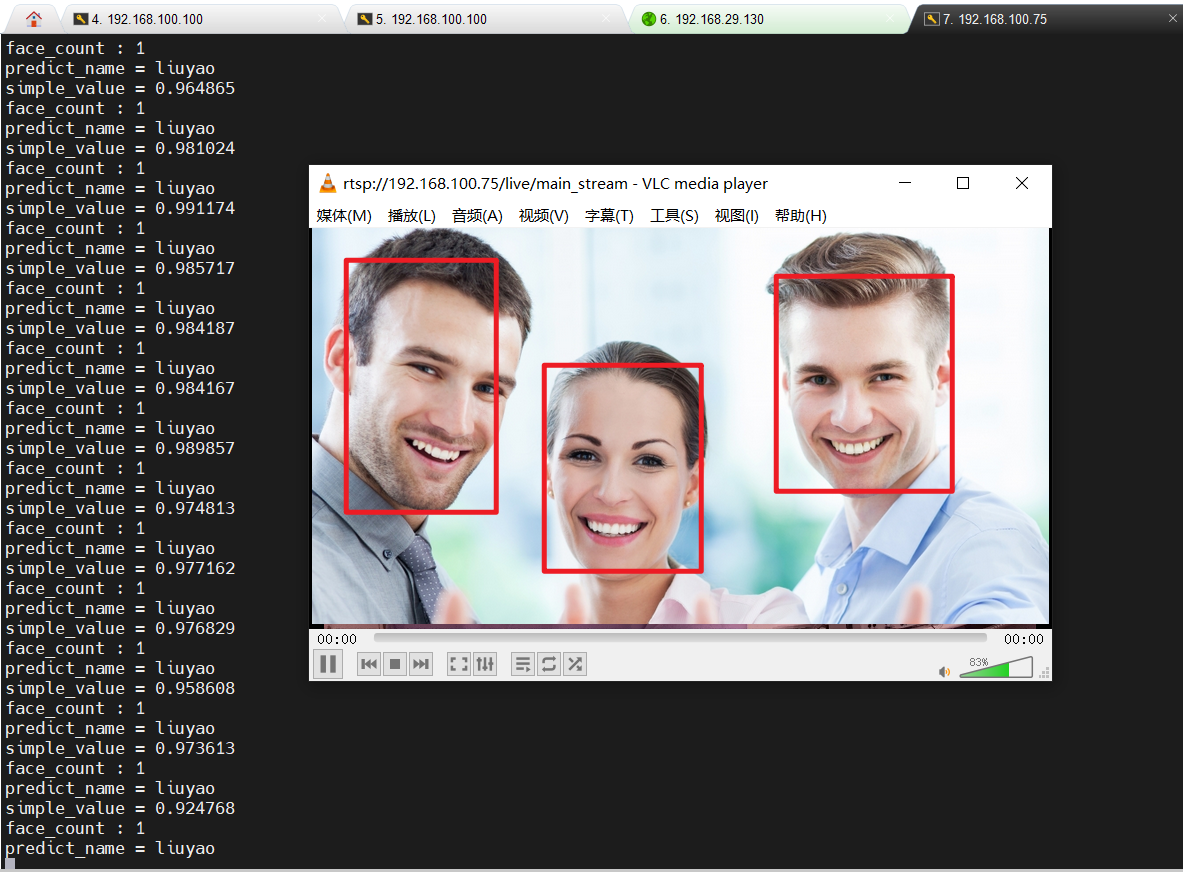Viewport: 1183px width, 872px height.
Task: Open the 视频(V) menu
Action: tap(543, 215)
